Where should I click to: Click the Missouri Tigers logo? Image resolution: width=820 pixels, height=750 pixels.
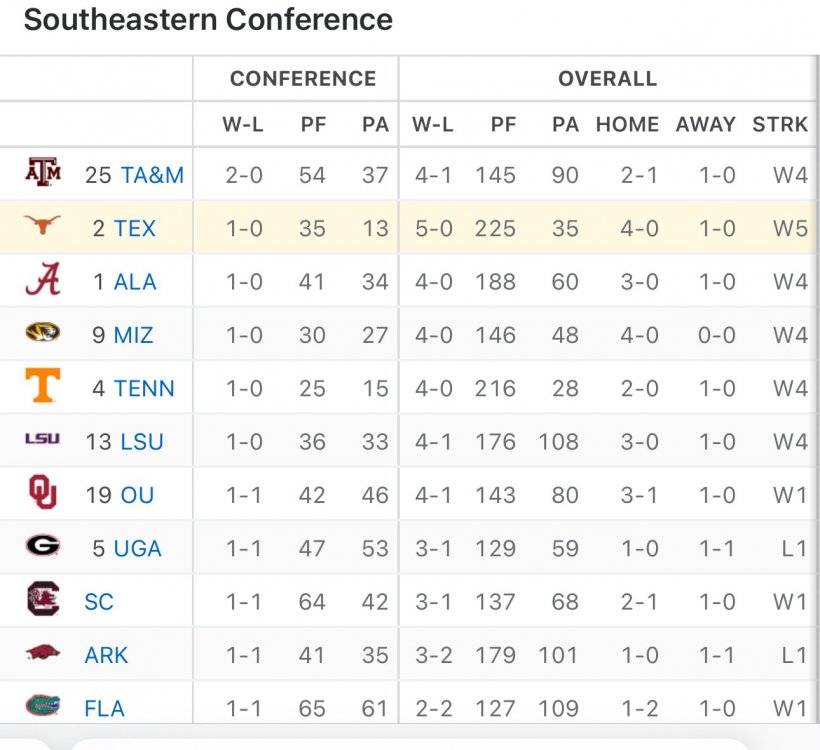pyautogui.click(x=43, y=334)
